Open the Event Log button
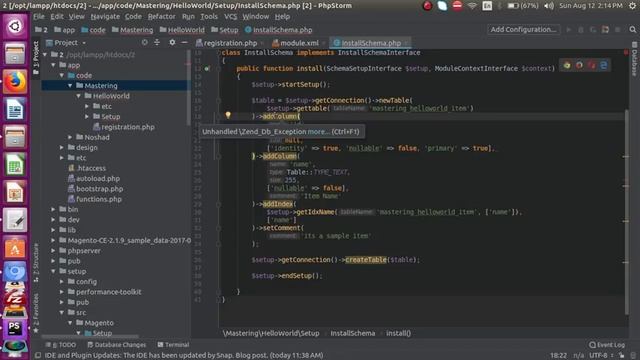 (607, 345)
